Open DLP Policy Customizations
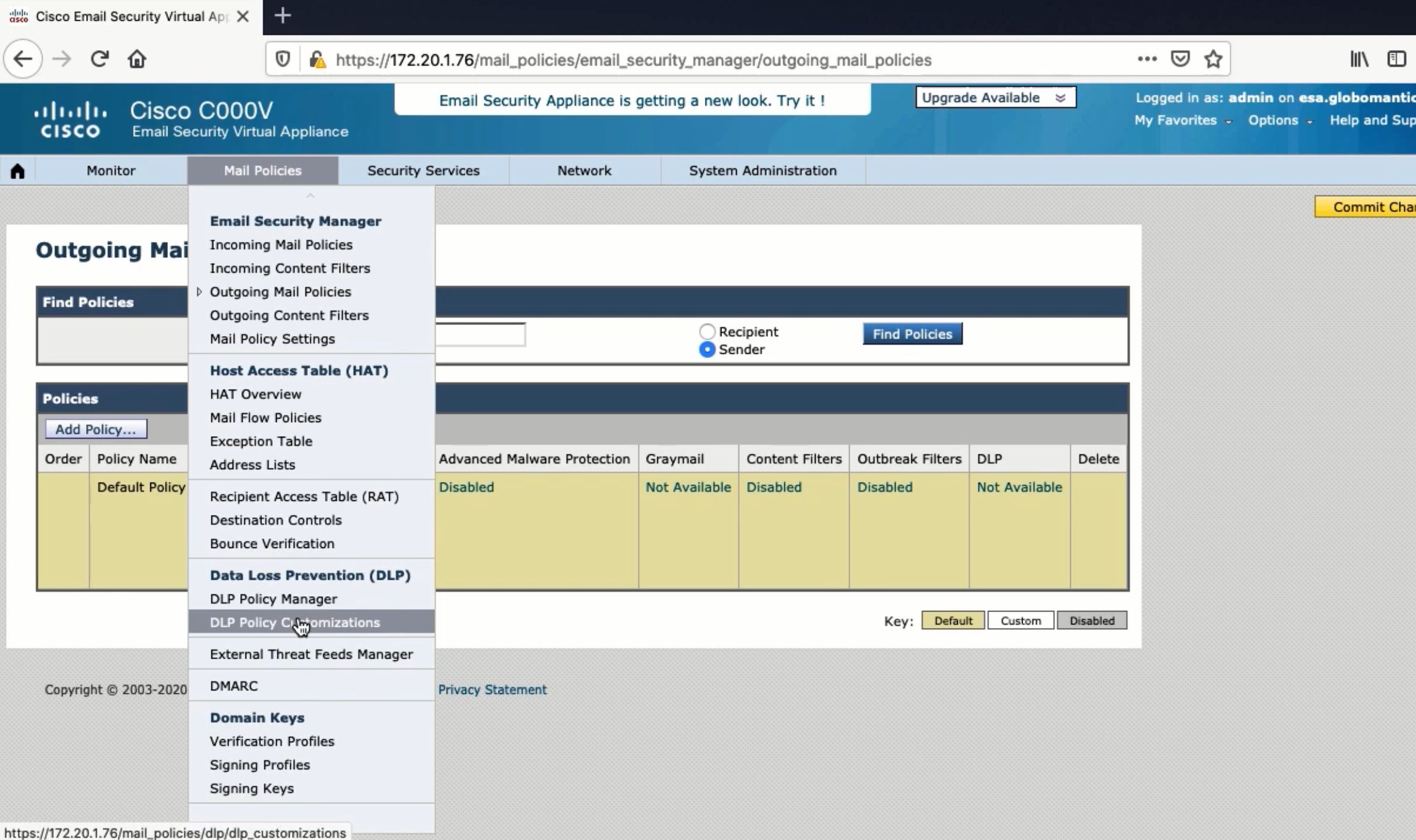The height and width of the screenshot is (840, 1416). 312,623
